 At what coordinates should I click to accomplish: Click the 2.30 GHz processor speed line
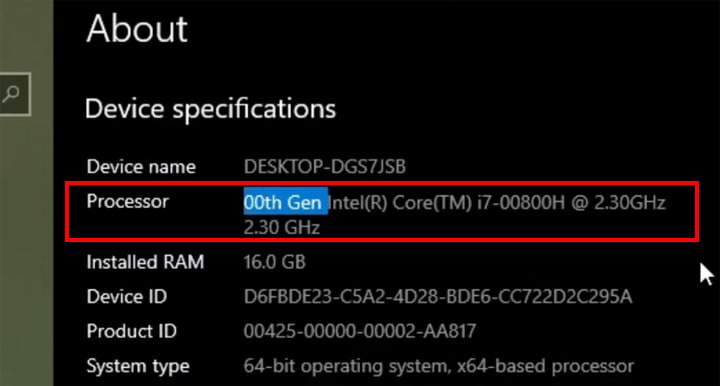281,227
